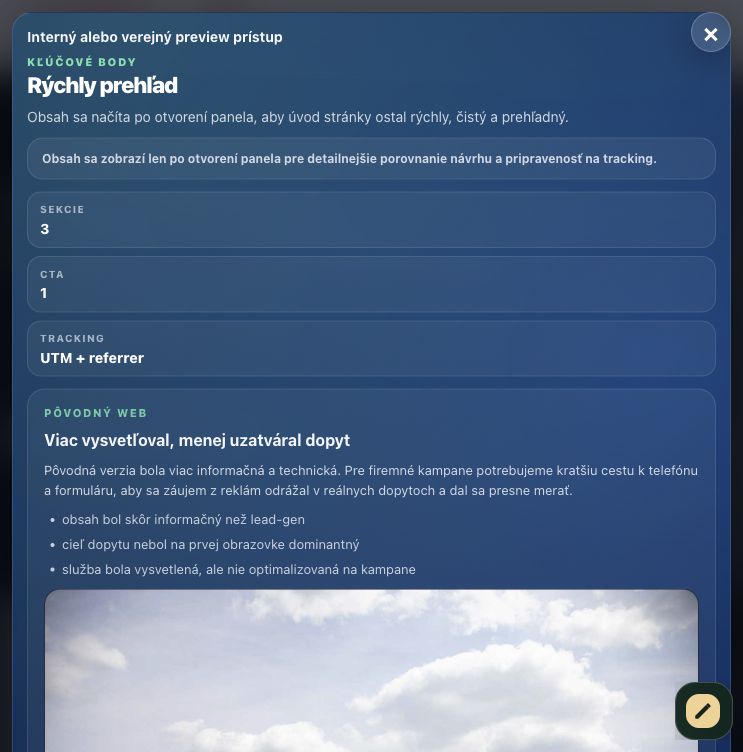Select the CTA card showing 1
This screenshot has width=743, height=752.
pos(371,284)
